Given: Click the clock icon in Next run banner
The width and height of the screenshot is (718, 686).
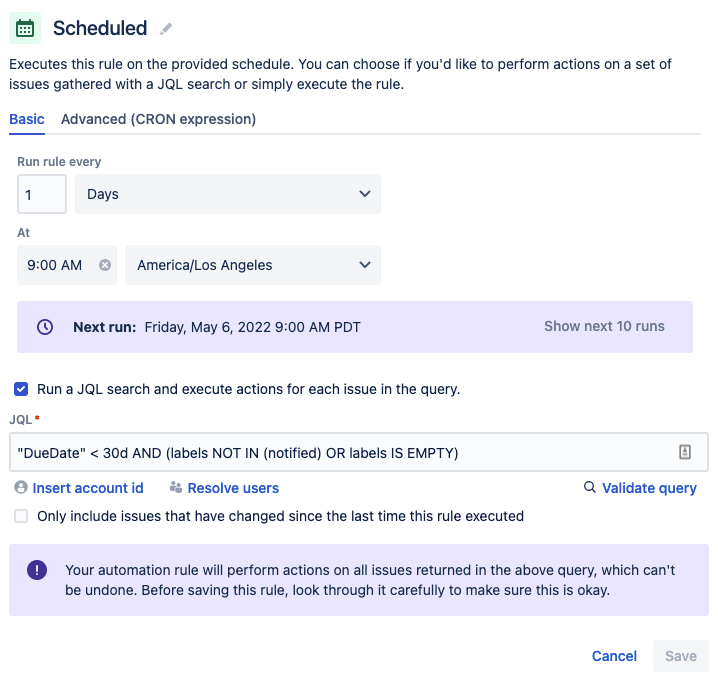Looking at the screenshot, I should [x=44, y=327].
